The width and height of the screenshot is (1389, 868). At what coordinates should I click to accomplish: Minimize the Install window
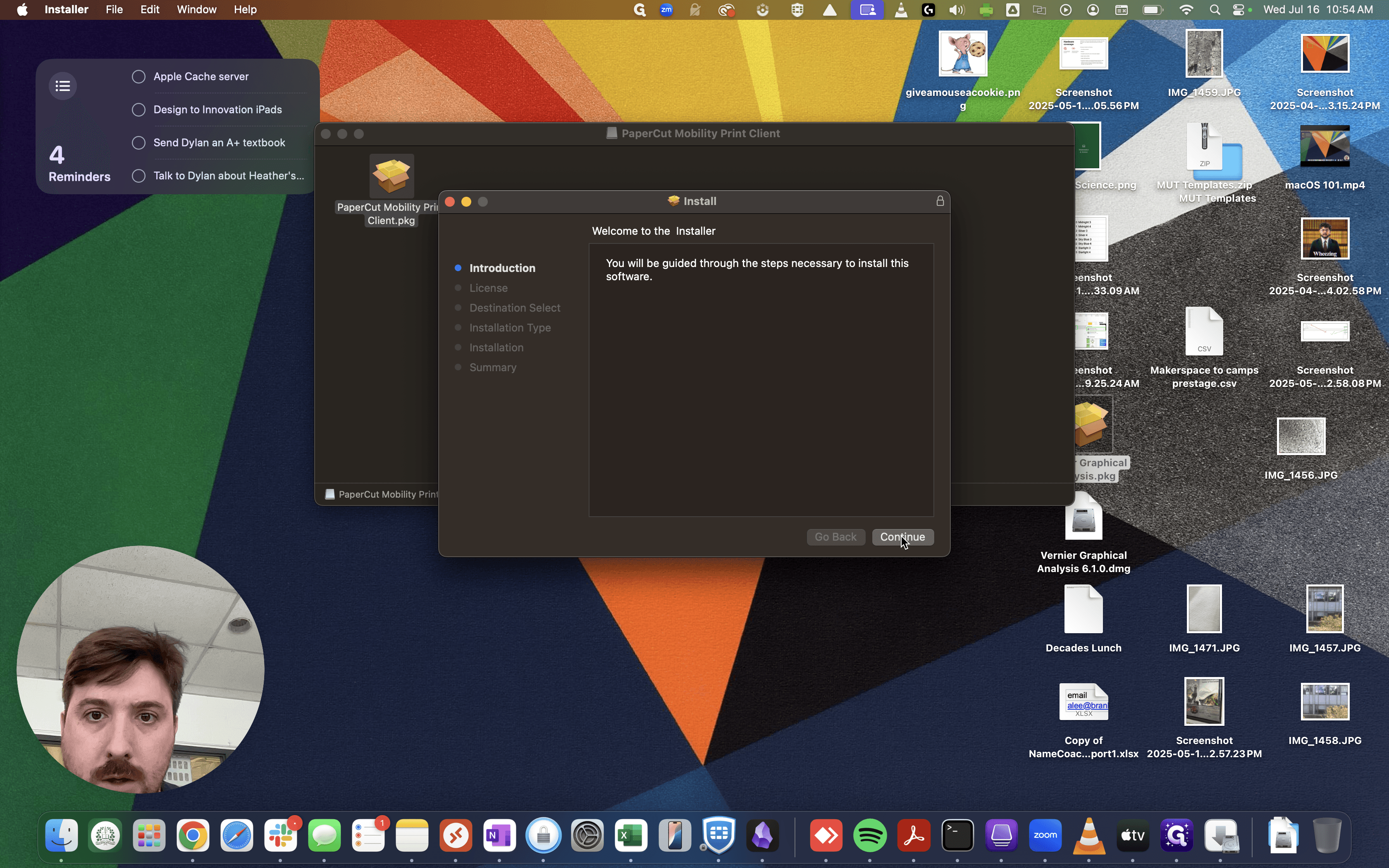(467, 202)
